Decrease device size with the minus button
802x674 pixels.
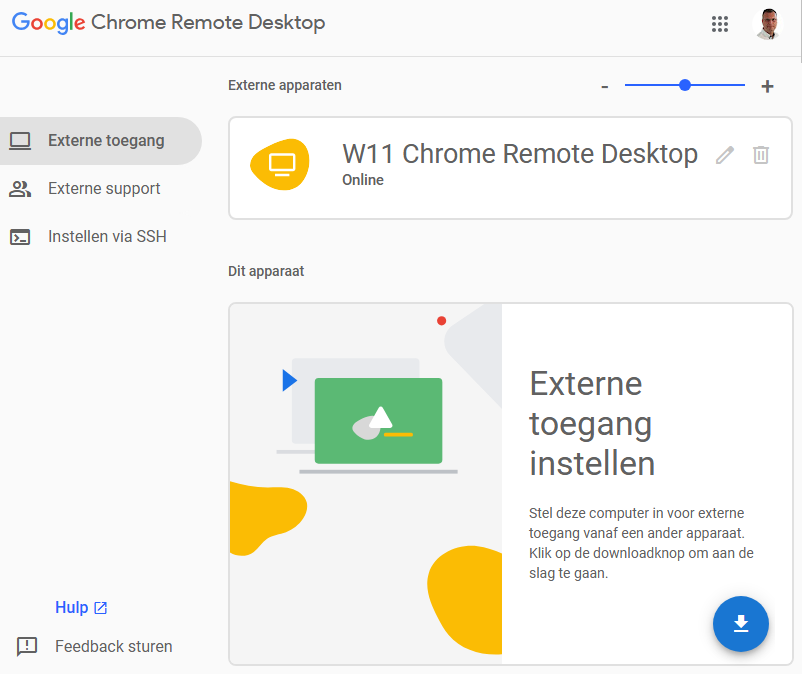(605, 86)
